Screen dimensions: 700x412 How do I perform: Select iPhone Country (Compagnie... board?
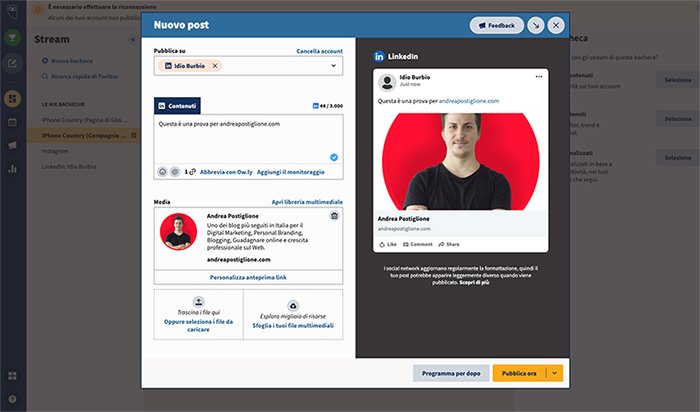pos(84,135)
